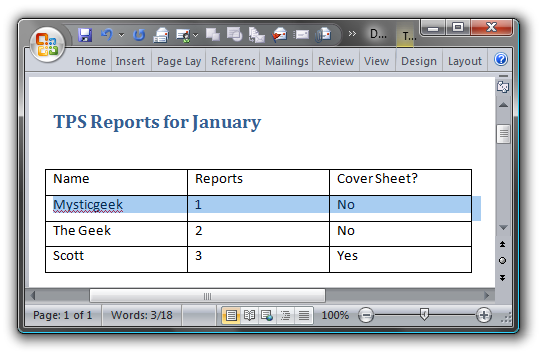Open the Undo history dropdown arrow
Screen dimensions: 540x360
point(121,35)
